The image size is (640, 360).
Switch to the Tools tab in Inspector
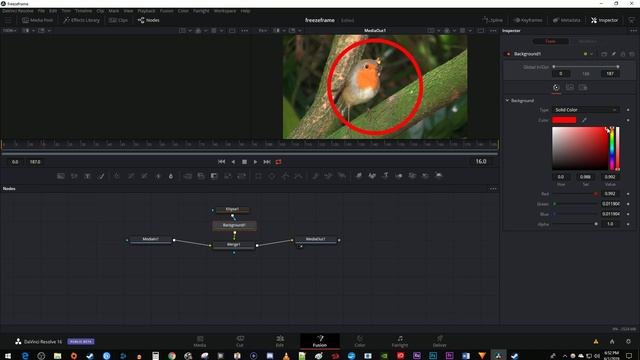551,41
